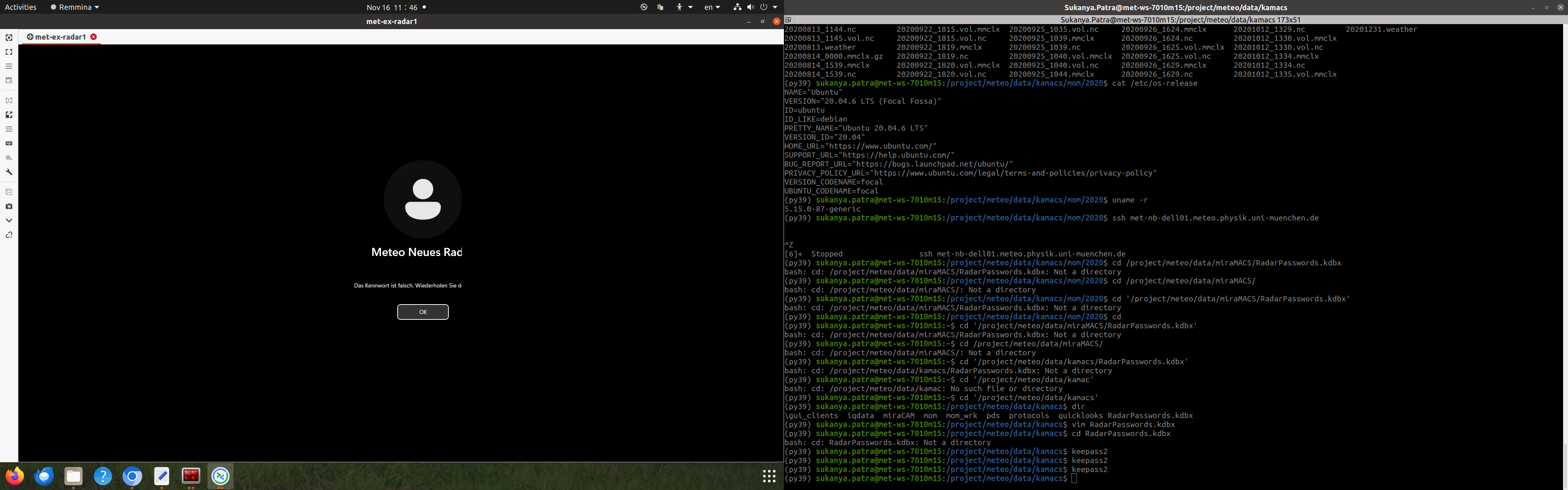The width and height of the screenshot is (1568, 490).
Task: Click disconnect icon in Remmina sidebar
Action: tap(9, 235)
